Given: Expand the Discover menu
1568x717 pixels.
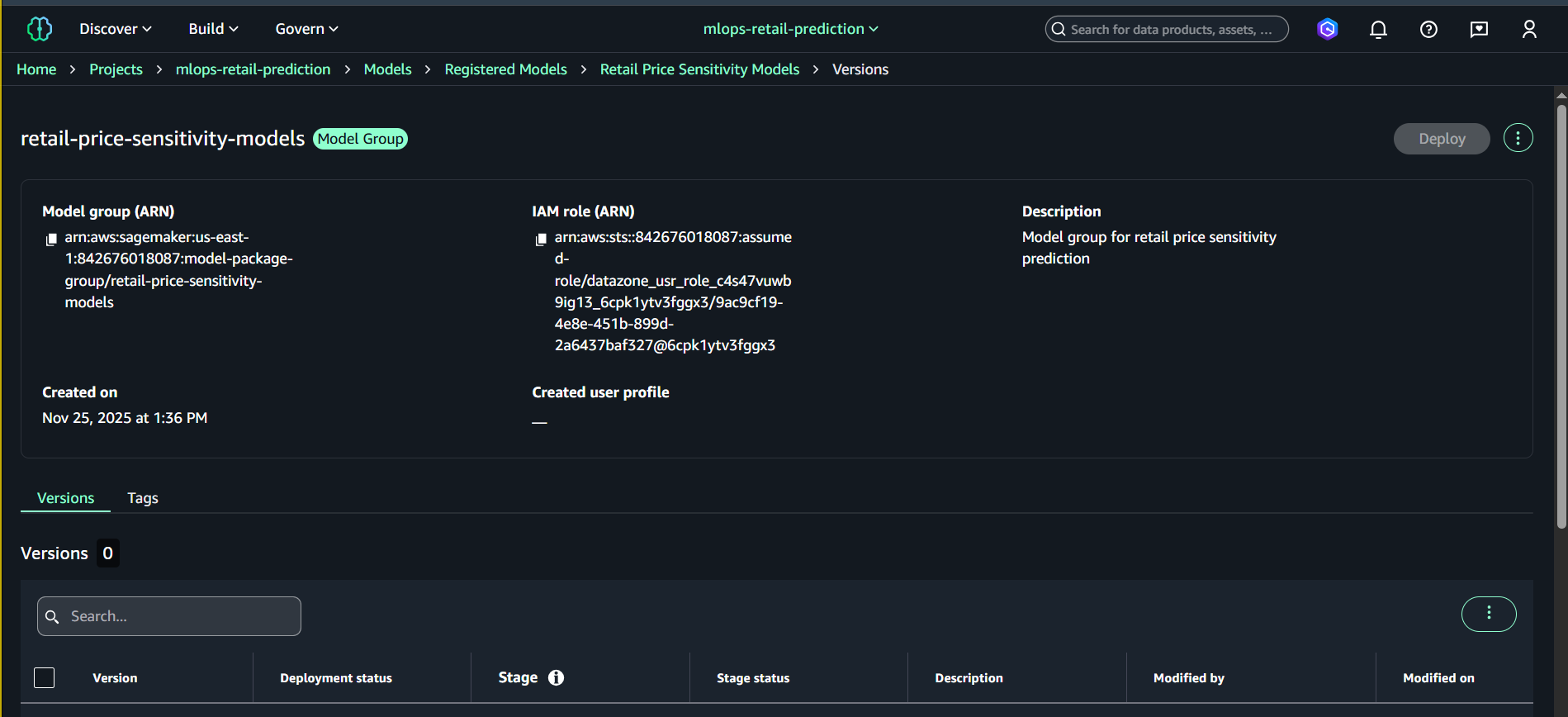Looking at the screenshot, I should (x=116, y=29).
